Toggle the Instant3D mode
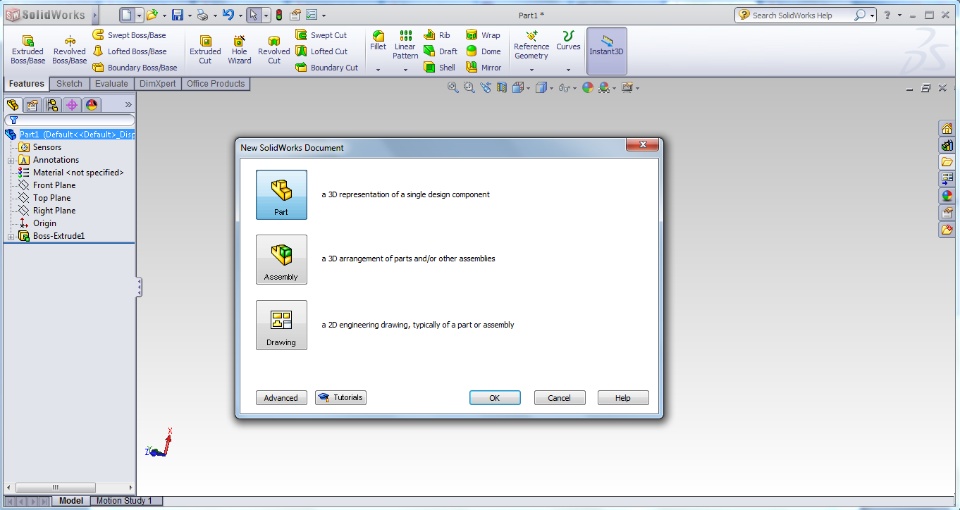Viewport: 960px width, 510px height. 606,50
